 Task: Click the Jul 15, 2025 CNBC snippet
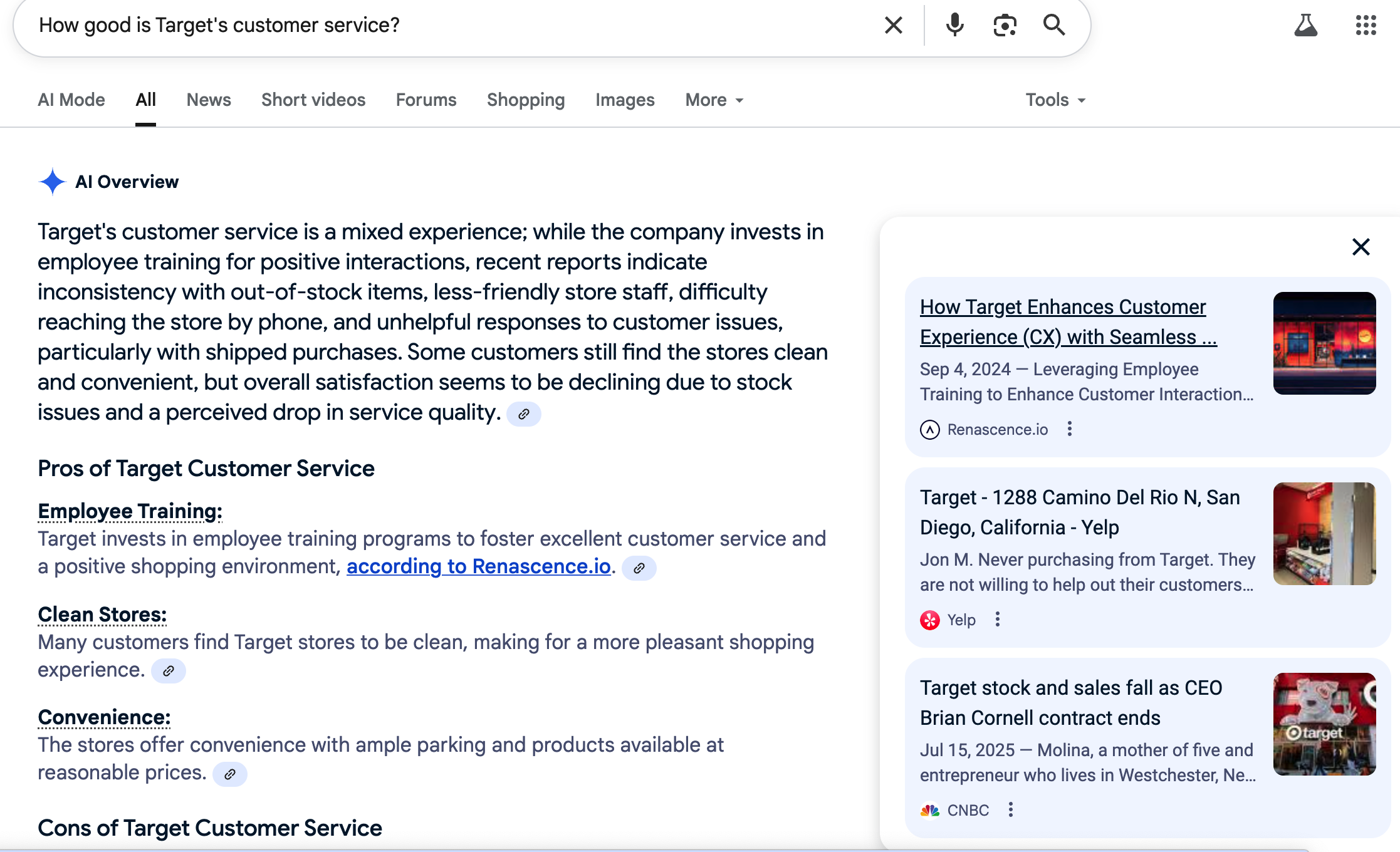[x=1088, y=762]
